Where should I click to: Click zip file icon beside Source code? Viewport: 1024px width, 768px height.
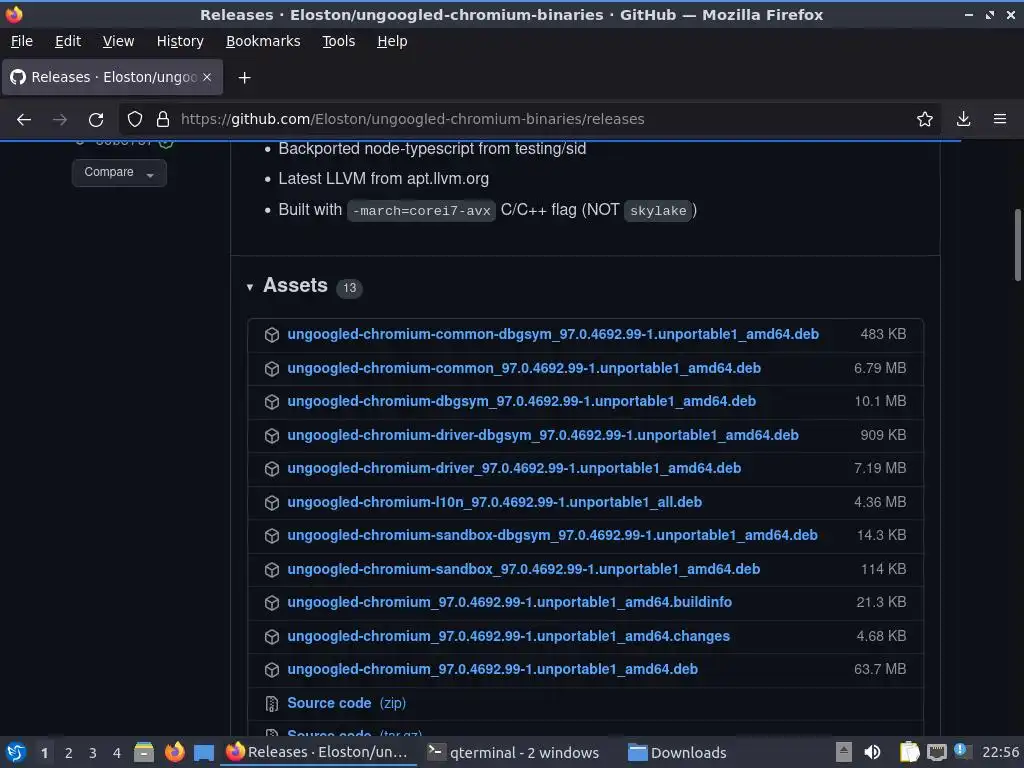tap(272, 704)
